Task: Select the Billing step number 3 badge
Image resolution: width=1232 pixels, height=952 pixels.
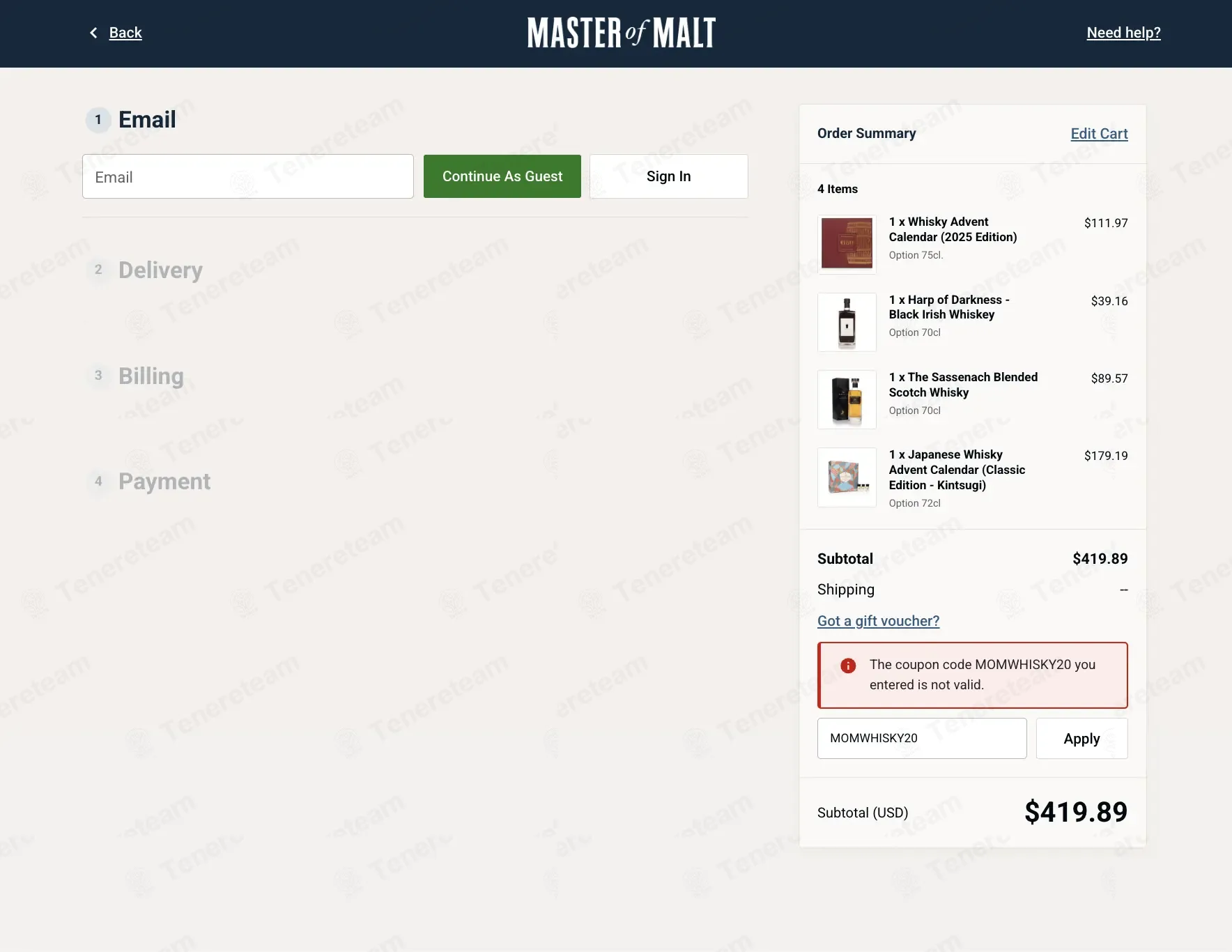Action: [98, 376]
